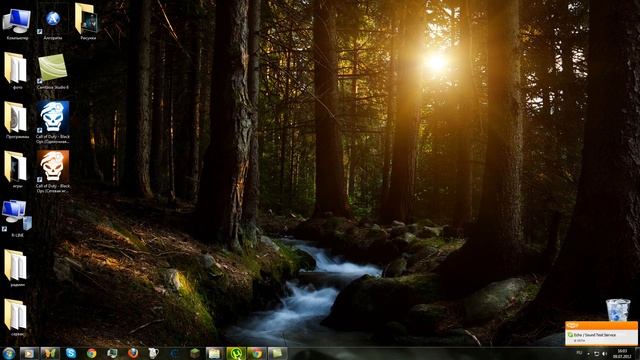Image resolution: width=640 pixels, height=360 pixels.
Task: Open the monitor-shaped app on taskbar
Action: pyautogui.click(x=112, y=353)
